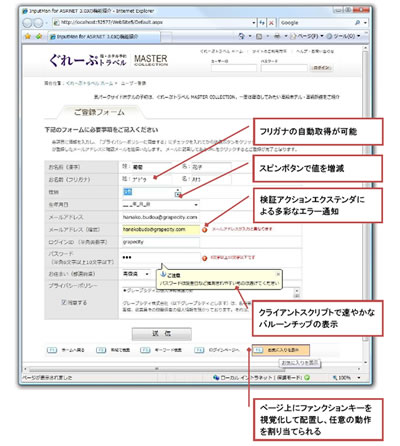
Task: Click the home icon in the command bar
Action: pos(242,36)
